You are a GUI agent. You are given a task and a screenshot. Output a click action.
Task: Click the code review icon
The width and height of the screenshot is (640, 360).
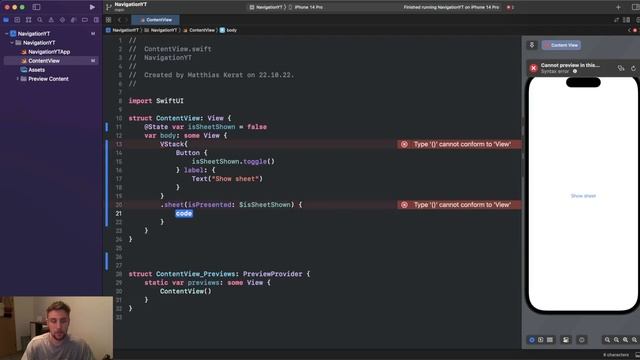point(616,20)
